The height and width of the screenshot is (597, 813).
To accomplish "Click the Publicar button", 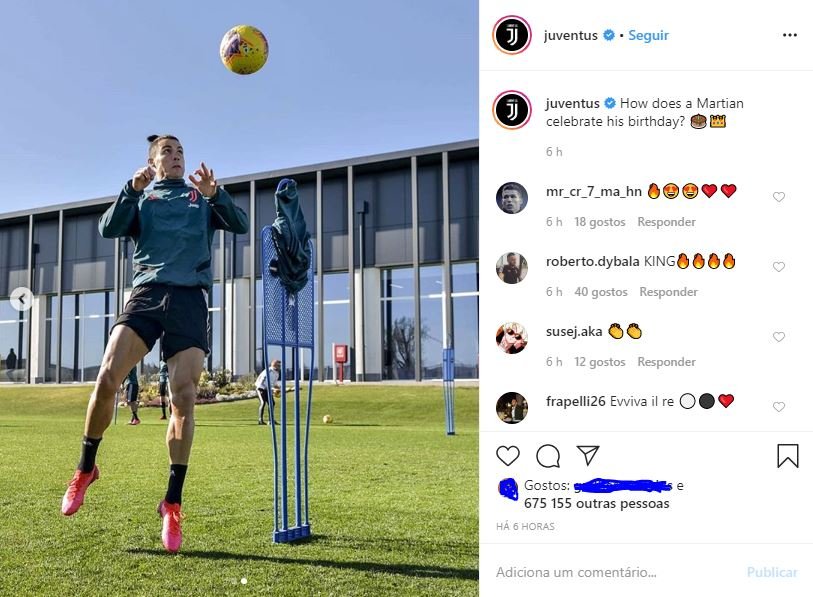I will point(772,572).
